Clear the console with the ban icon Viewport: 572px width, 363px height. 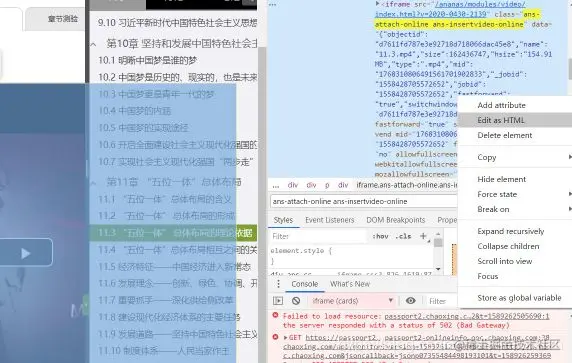(296, 301)
